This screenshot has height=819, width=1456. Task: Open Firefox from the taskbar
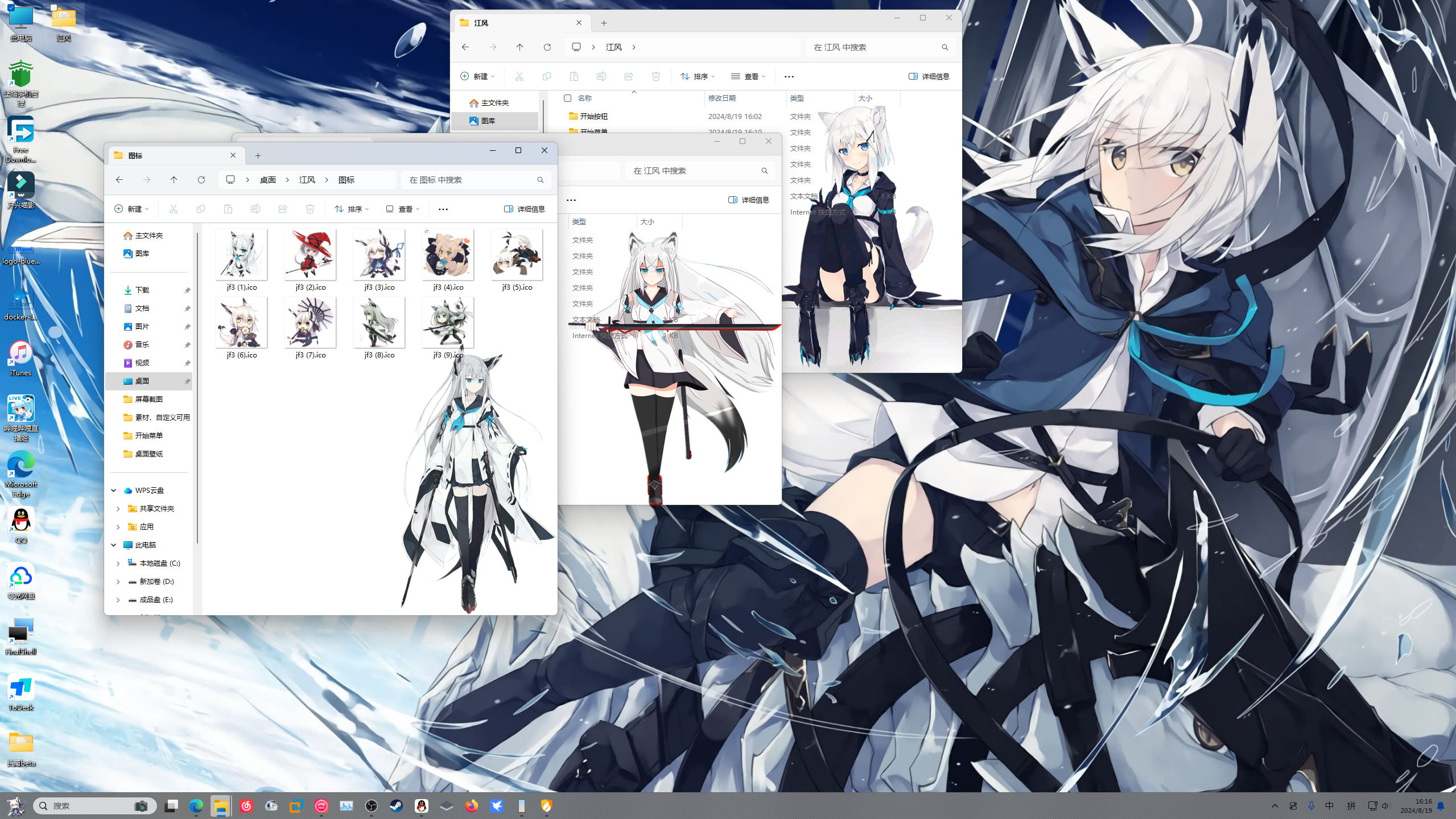pos(472,806)
